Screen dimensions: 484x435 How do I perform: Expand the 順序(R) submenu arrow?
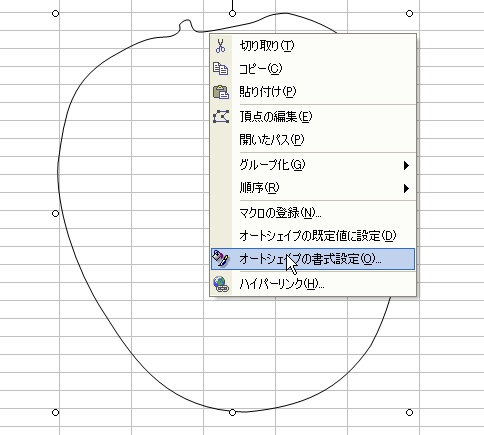click(406, 188)
